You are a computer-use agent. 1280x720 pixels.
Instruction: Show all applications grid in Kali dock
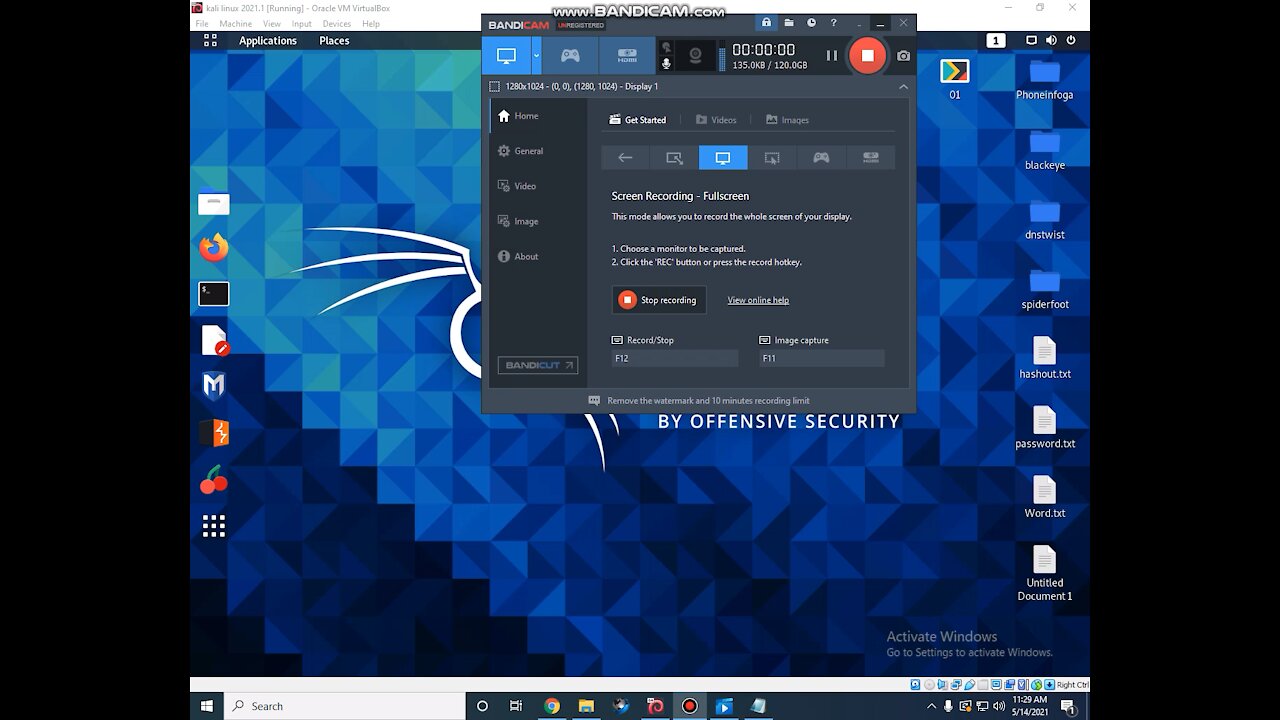pyautogui.click(x=214, y=525)
